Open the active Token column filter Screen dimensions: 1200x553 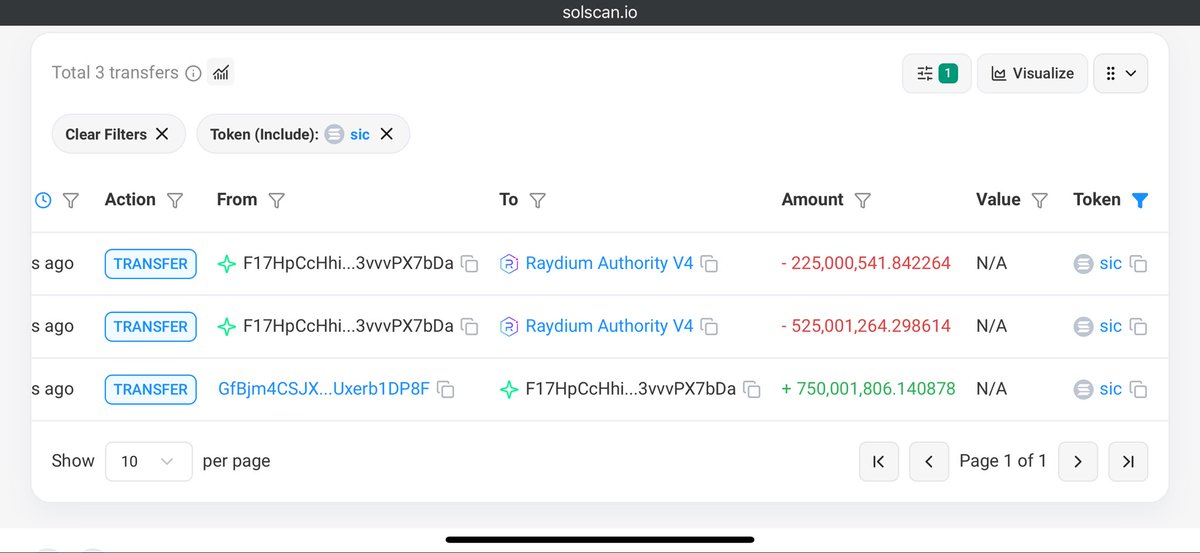pyautogui.click(x=1139, y=200)
